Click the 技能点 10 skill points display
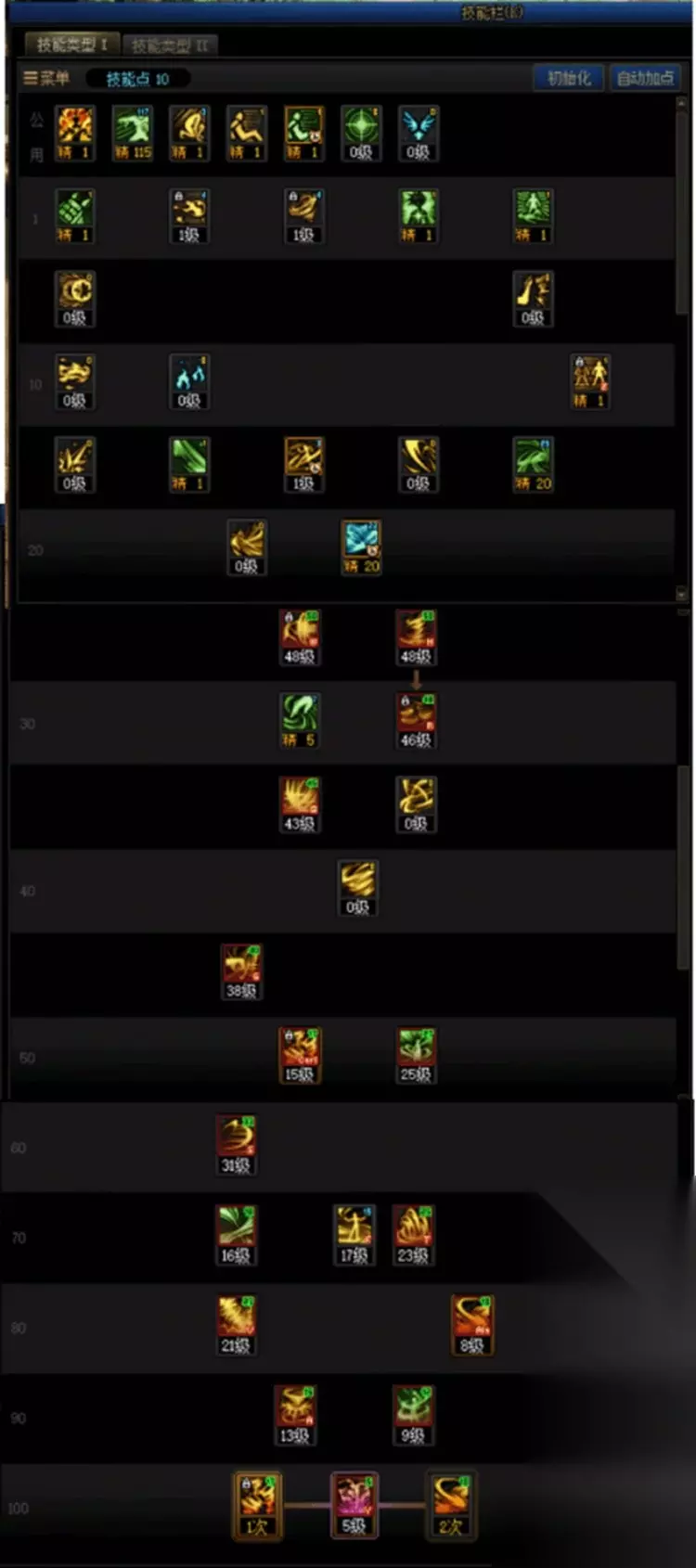 pyautogui.click(x=137, y=79)
